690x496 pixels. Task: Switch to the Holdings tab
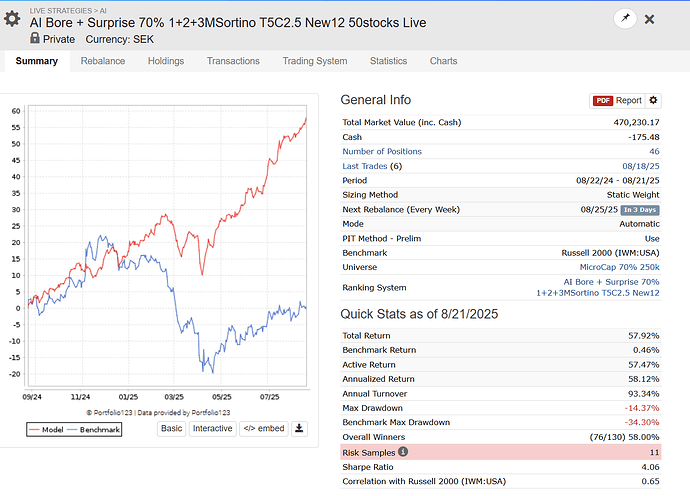[165, 61]
